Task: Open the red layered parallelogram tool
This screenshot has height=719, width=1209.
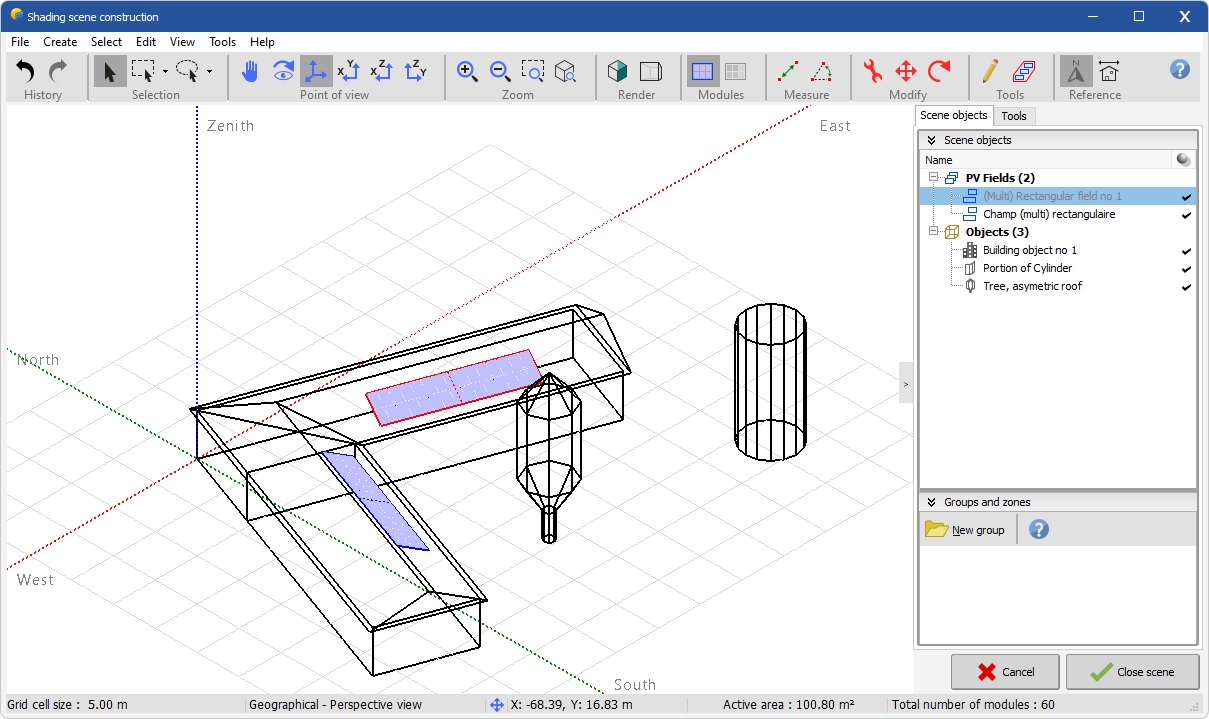Action: click(1024, 71)
